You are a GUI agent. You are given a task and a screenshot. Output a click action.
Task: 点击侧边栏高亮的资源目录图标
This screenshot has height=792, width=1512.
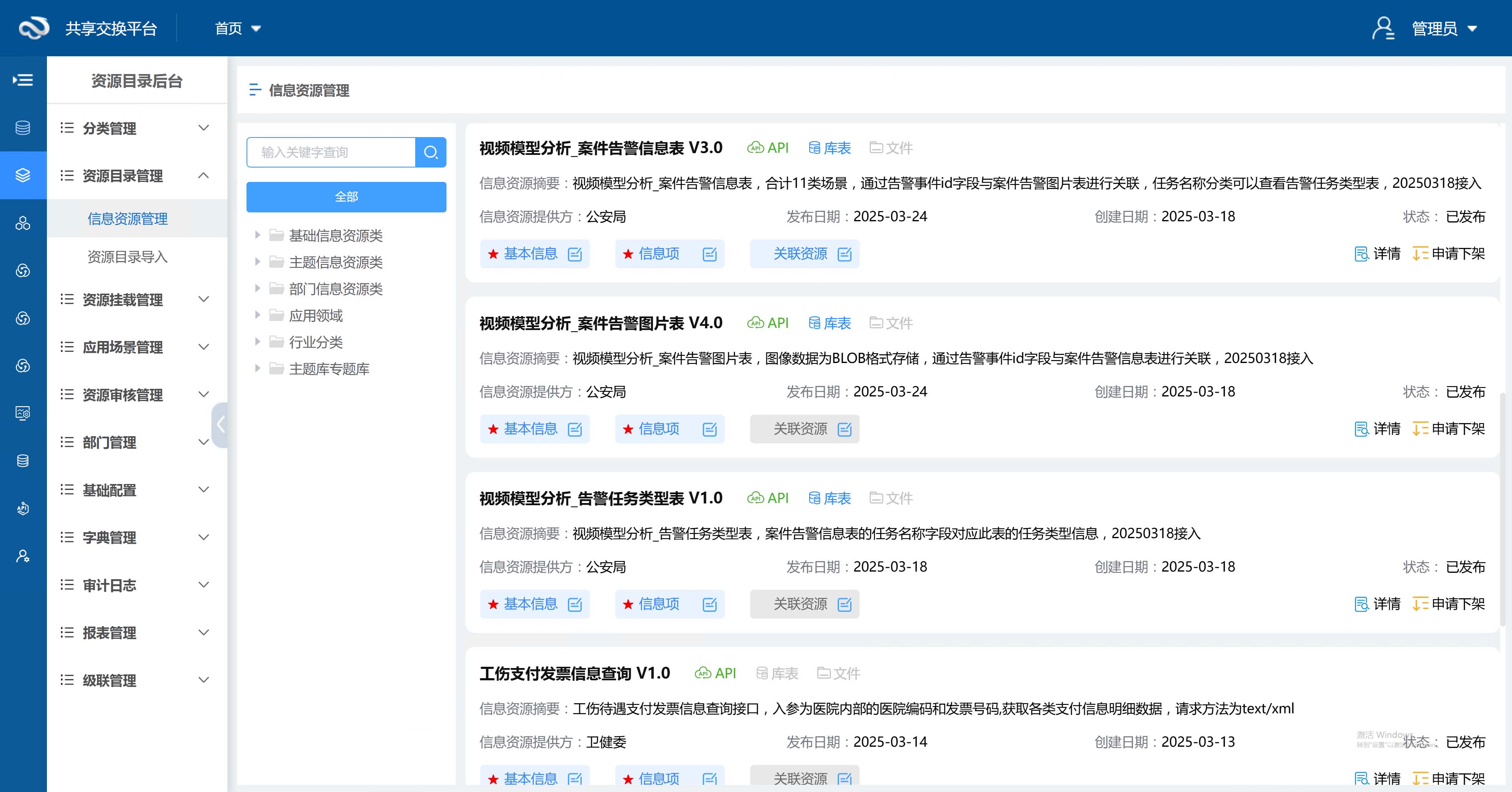pos(23,174)
